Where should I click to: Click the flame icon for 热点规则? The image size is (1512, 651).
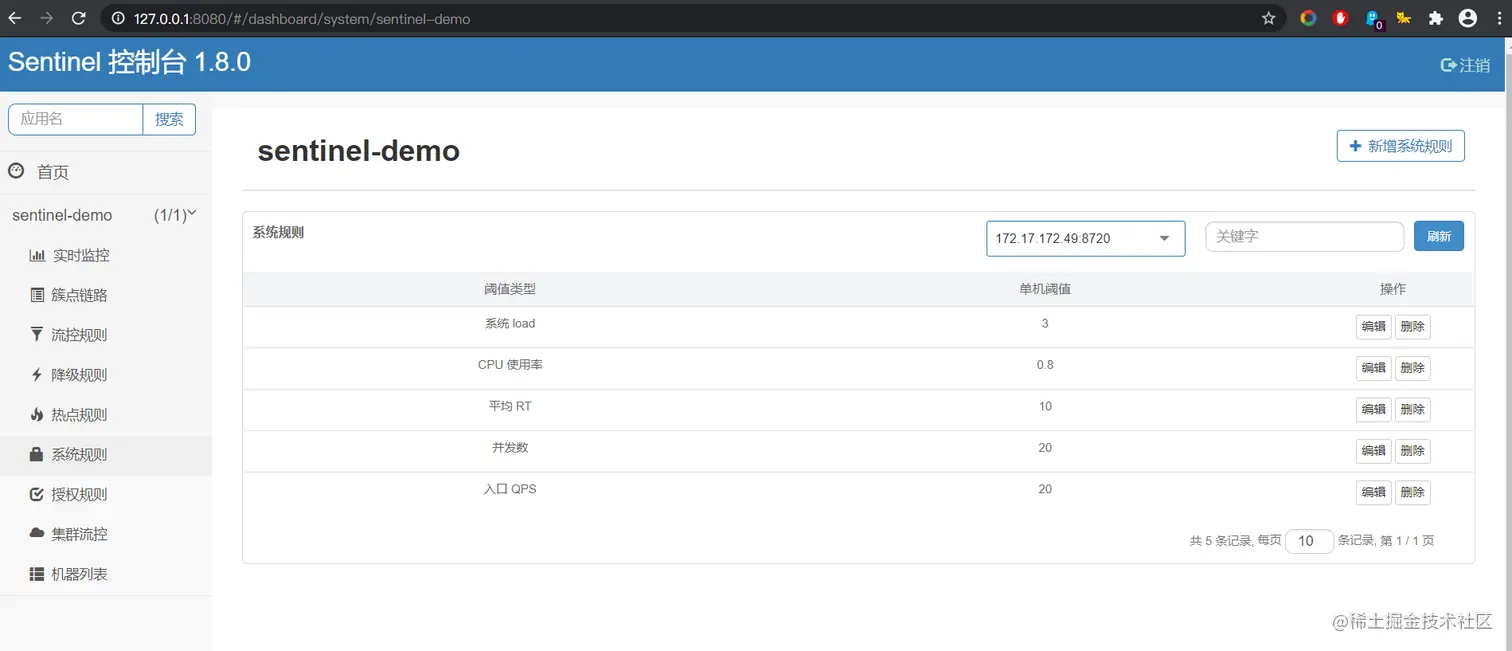point(37,414)
